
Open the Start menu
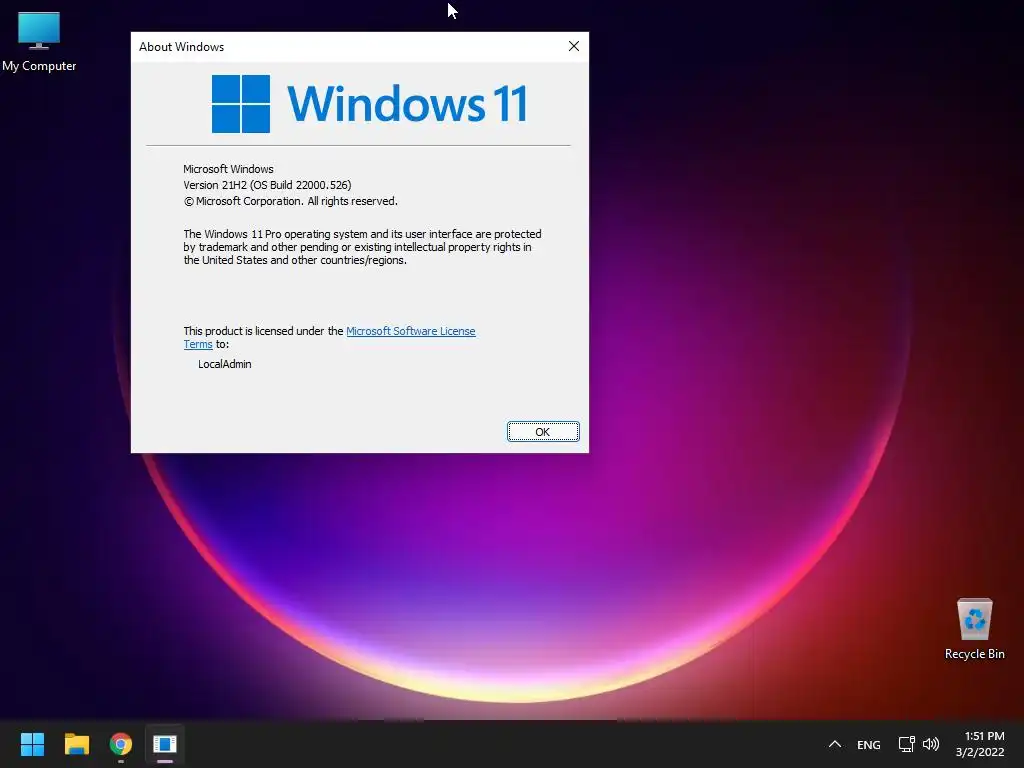[32, 744]
